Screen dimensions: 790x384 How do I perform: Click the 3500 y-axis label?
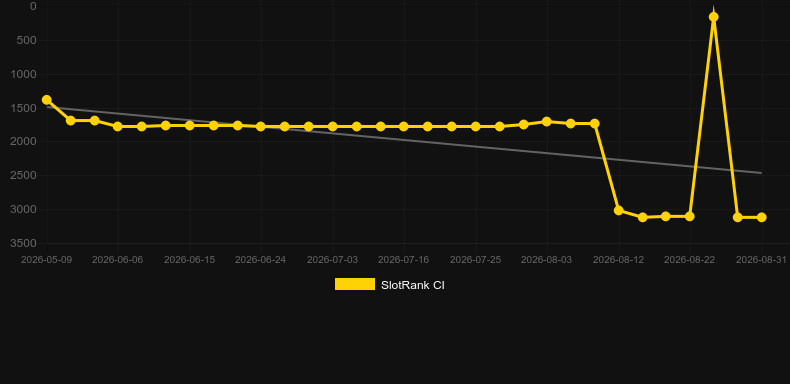click(x=24, y=243)
